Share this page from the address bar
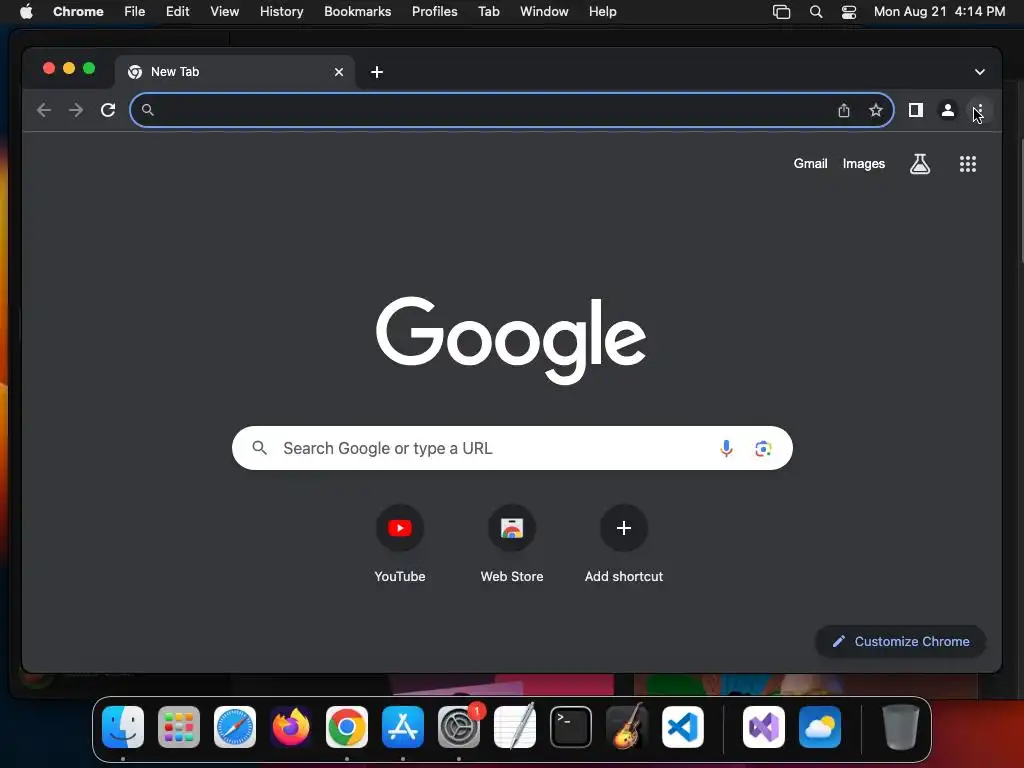Viewport: 1024px width, 768px height. 844,110
